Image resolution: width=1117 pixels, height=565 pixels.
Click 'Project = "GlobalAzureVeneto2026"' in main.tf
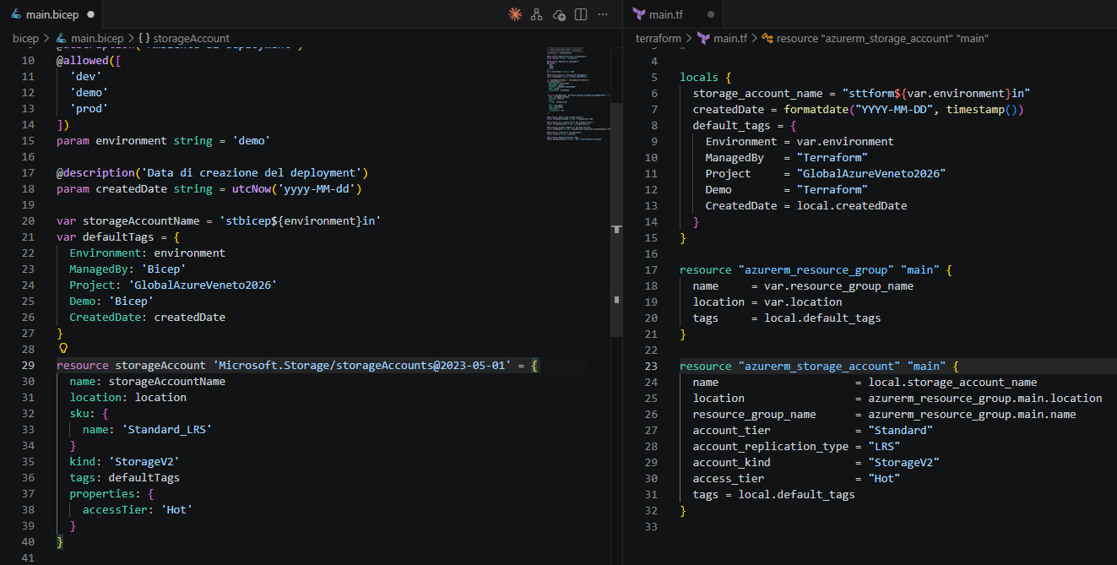(826, 174)
